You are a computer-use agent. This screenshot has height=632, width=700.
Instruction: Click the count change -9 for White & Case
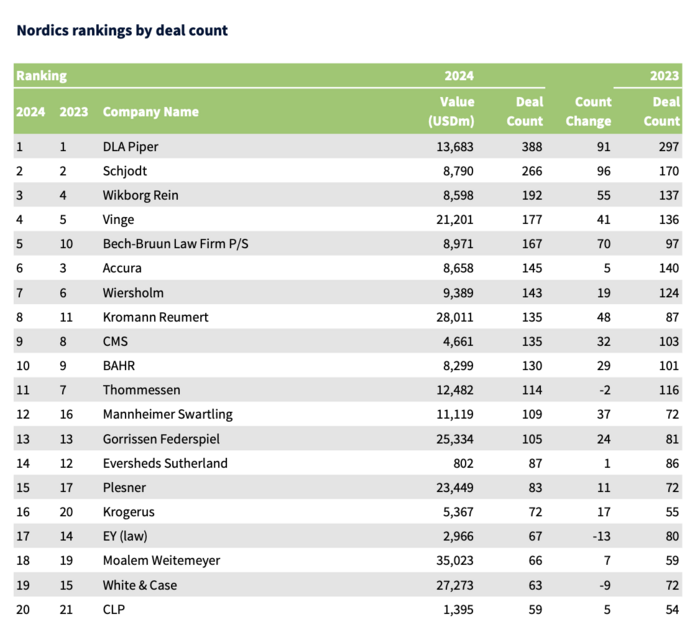[605, 585]
